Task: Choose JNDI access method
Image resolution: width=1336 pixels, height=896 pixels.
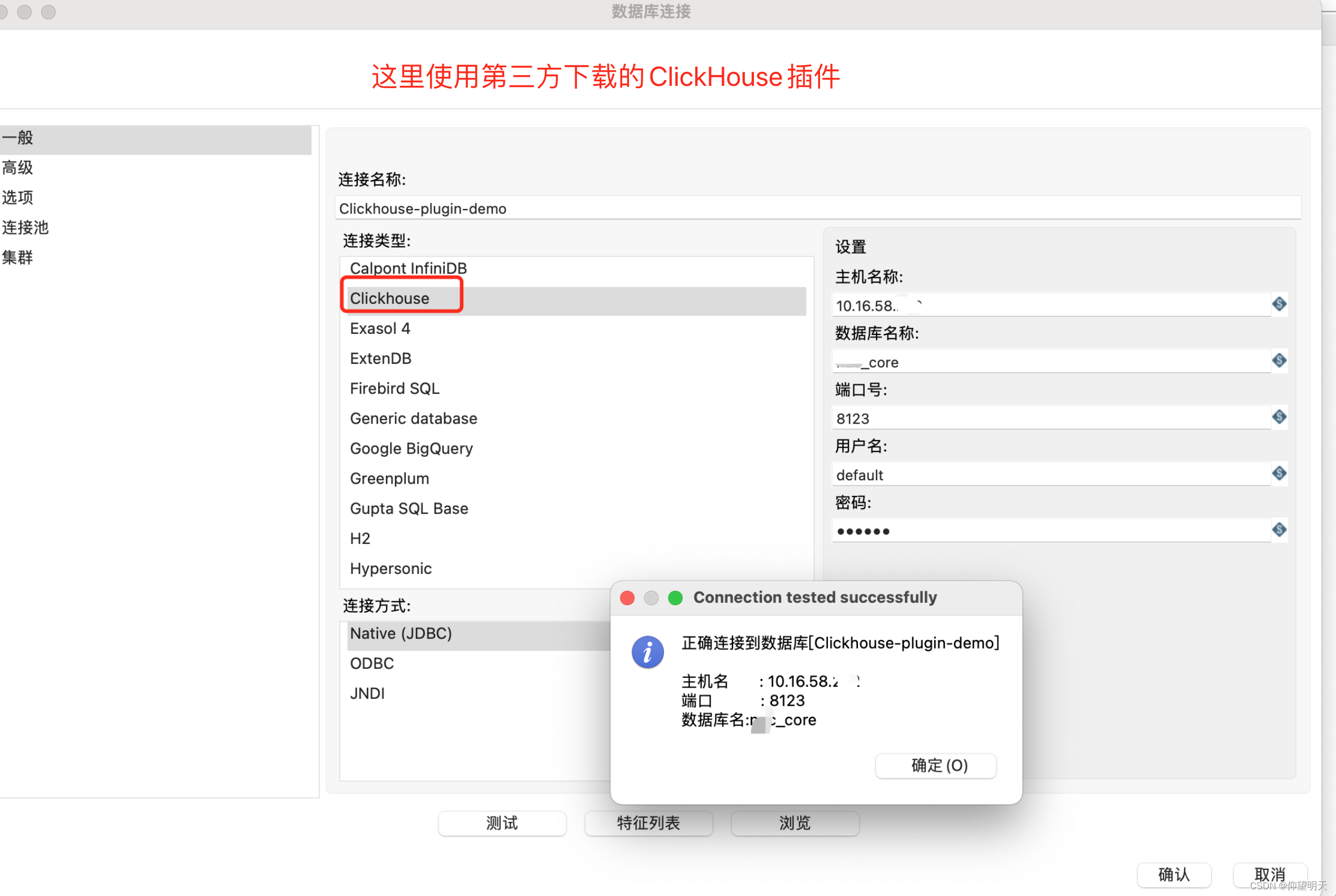Action: pyautogui.click(x=479, y=694)
